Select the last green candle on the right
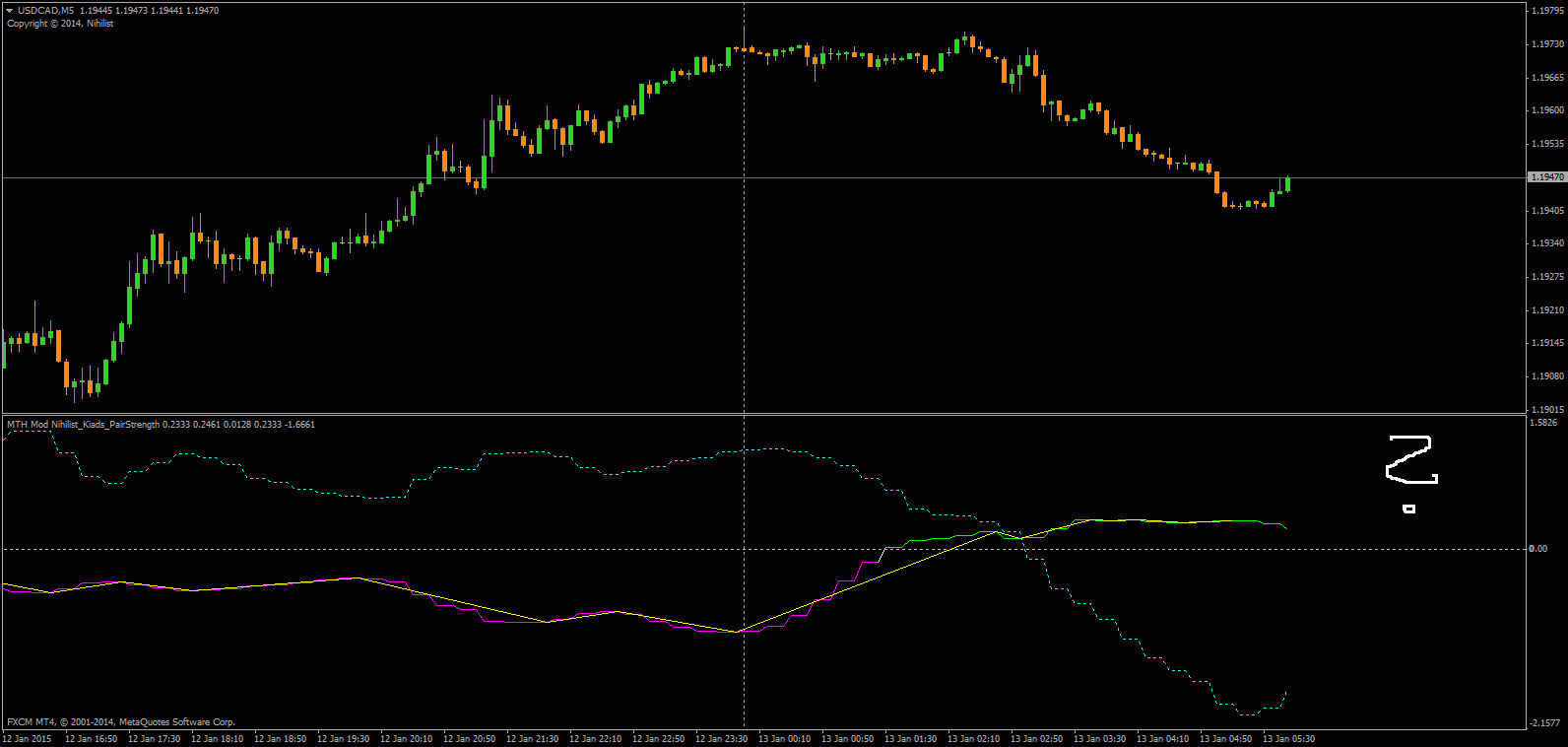 (x=1287, y=184)
